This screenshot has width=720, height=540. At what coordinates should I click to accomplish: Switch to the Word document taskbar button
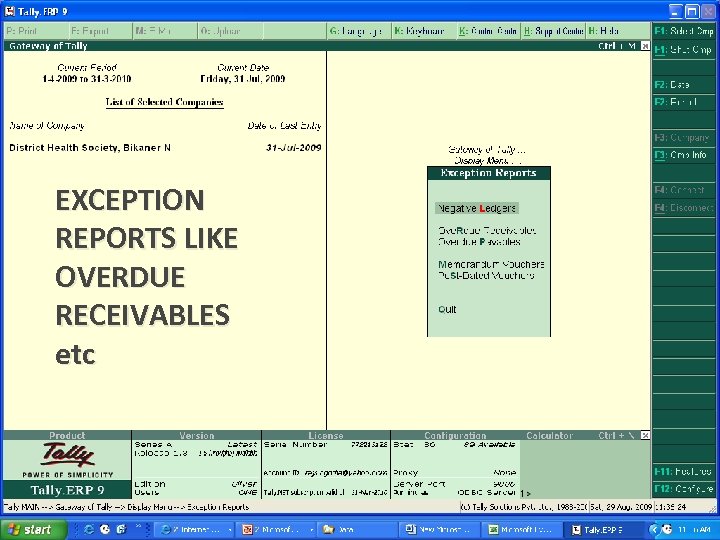point(441,530)
